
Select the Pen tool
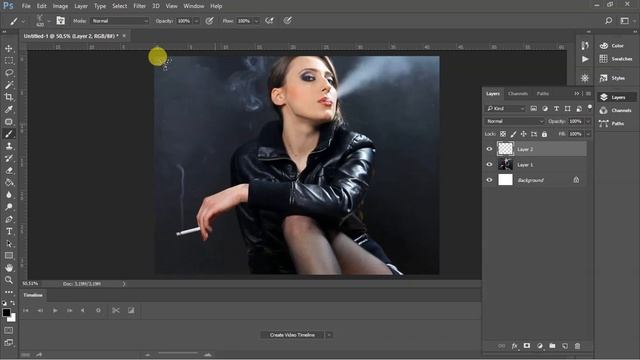pyautogui.click(x=9, y=219)
